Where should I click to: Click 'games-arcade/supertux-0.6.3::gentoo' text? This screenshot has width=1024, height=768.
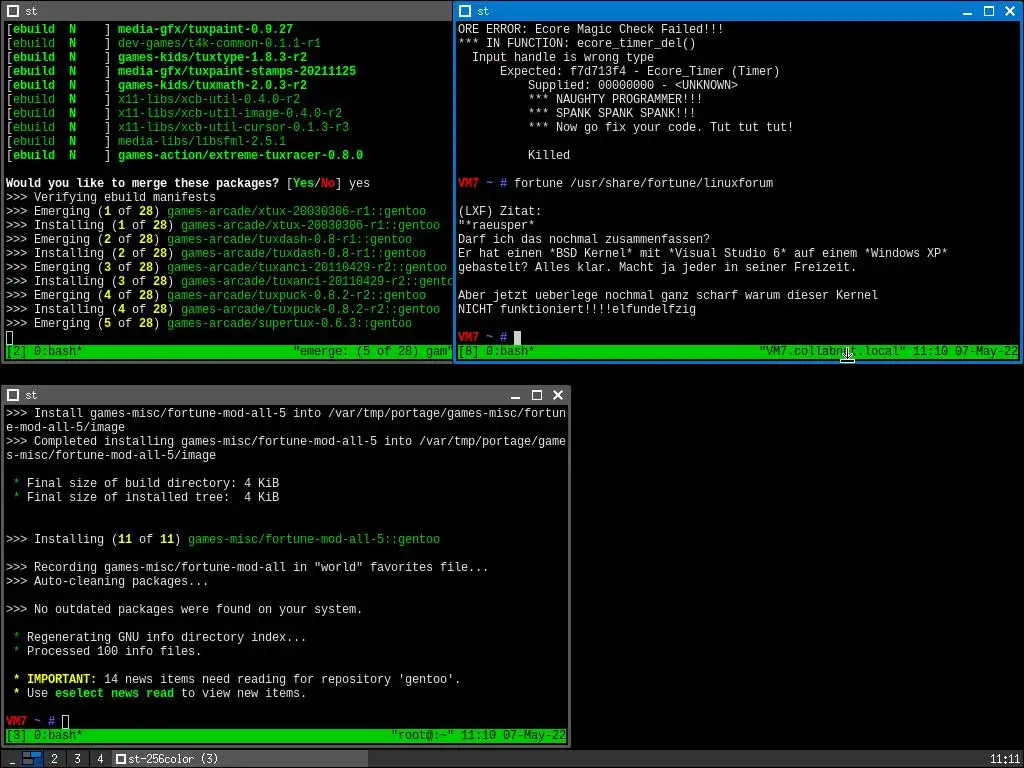coord(289,323)
